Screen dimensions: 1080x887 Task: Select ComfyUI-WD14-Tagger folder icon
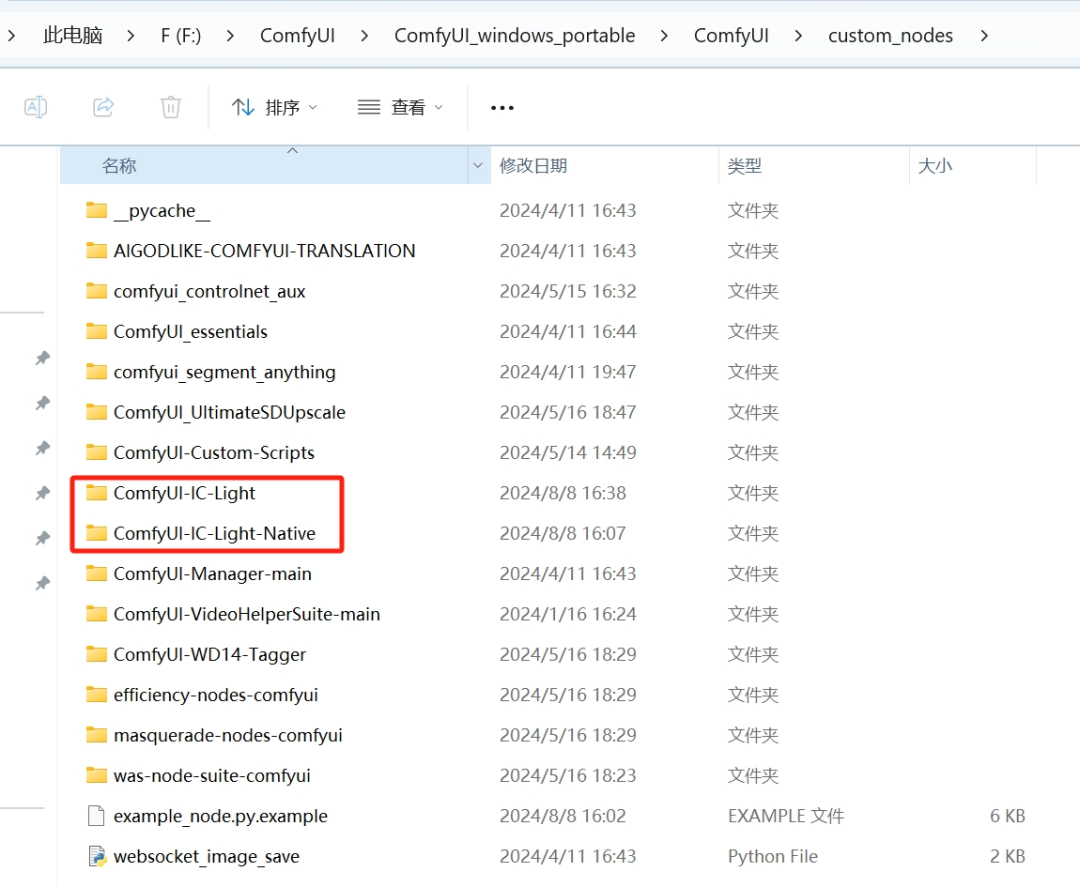96,654
